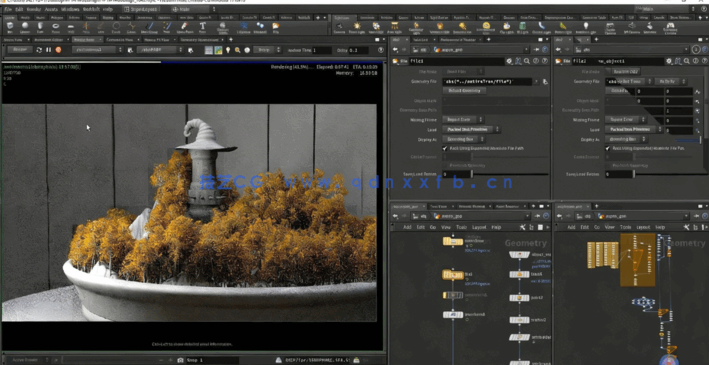Toggle the pause render button
This screenshot has height=365, width=709.
tap(49, 50)
